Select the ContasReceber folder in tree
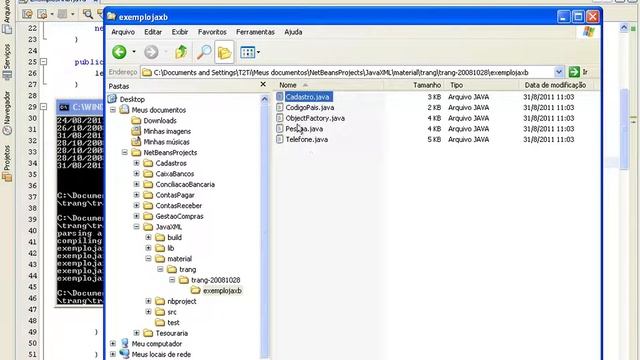Image resolution: width=640 pixels, height=360 pixels. click(178, 205)
